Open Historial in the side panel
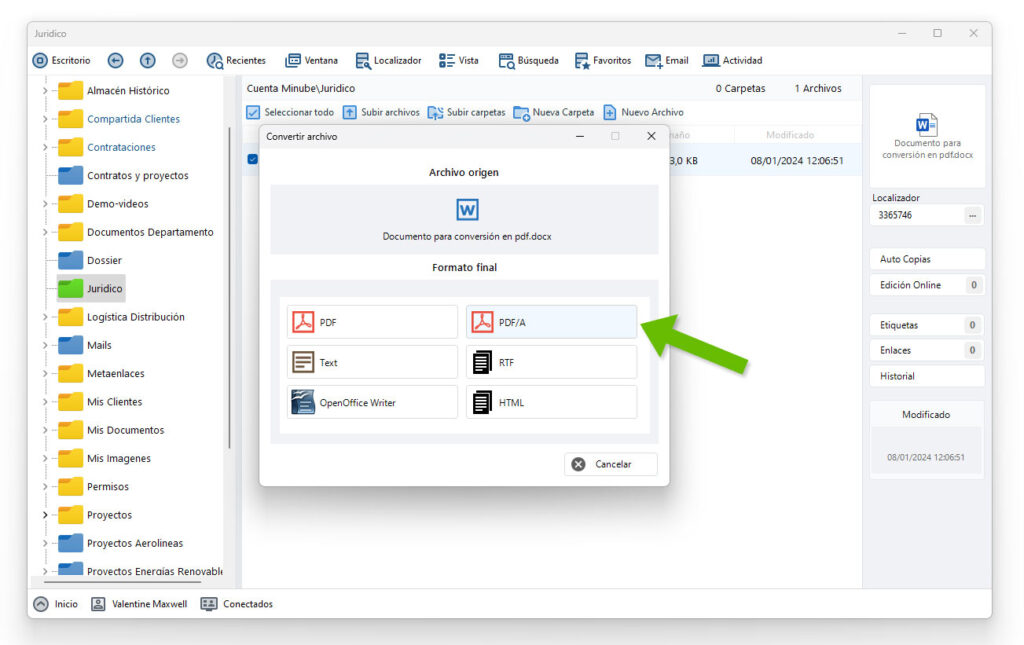The width and height of the screenshot is (1024, 645). pos(927,376)
